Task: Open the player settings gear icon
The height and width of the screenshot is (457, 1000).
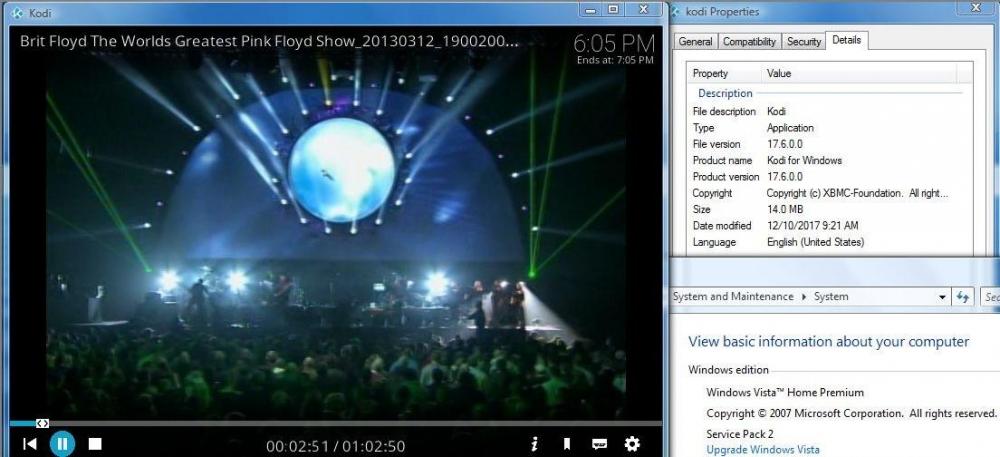Action: point(632,443)
